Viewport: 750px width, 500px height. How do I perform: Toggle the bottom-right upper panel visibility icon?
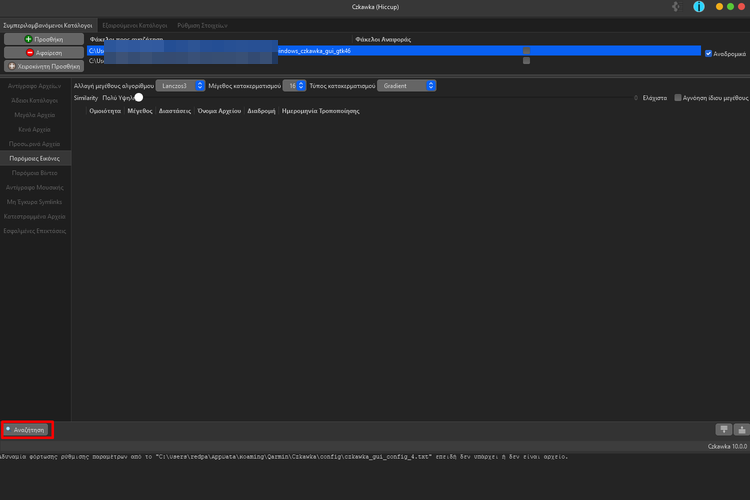point(723,429)
